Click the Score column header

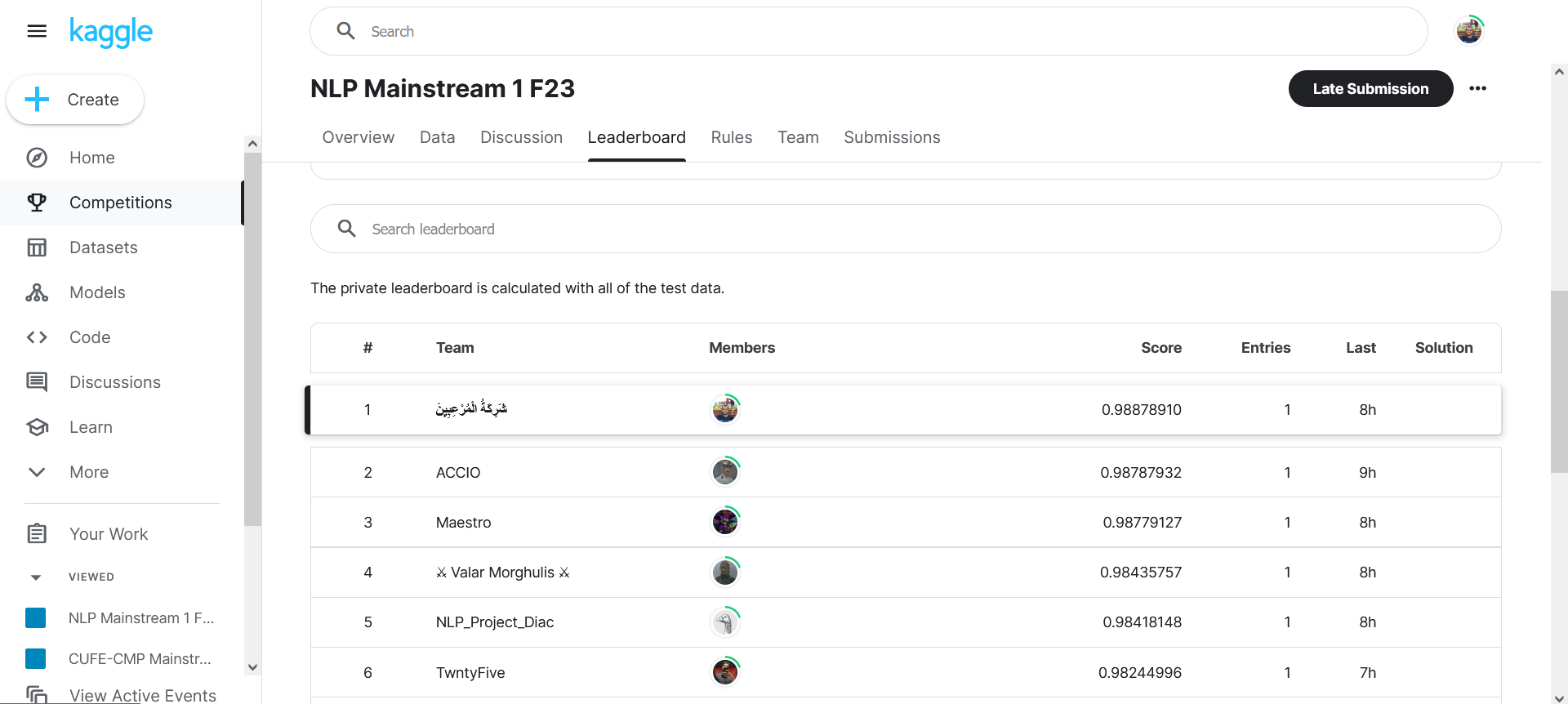pos(1161,348)
